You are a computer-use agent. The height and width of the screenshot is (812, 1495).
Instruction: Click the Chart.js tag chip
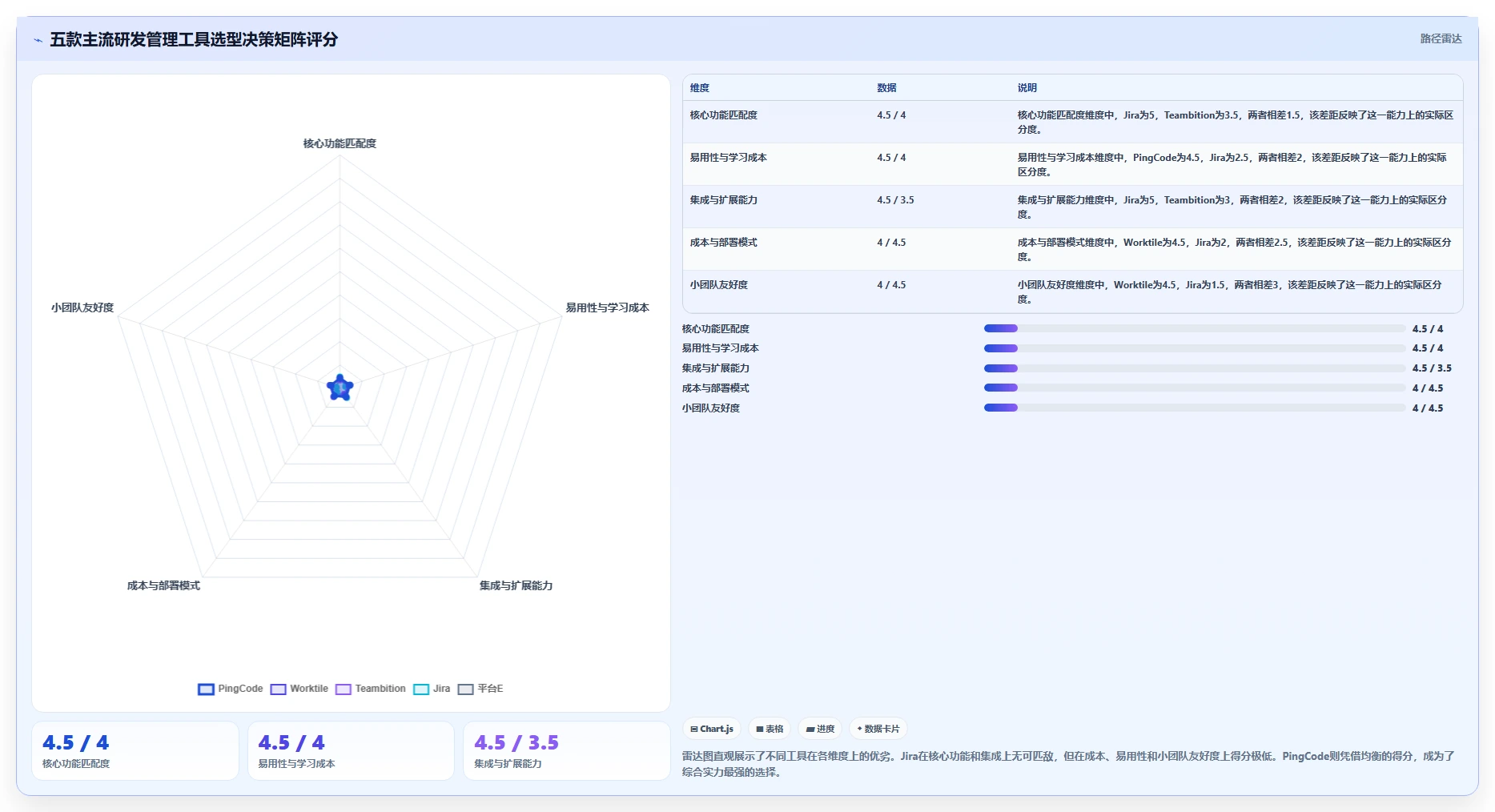pyautogui.click(x=712, y=729)
